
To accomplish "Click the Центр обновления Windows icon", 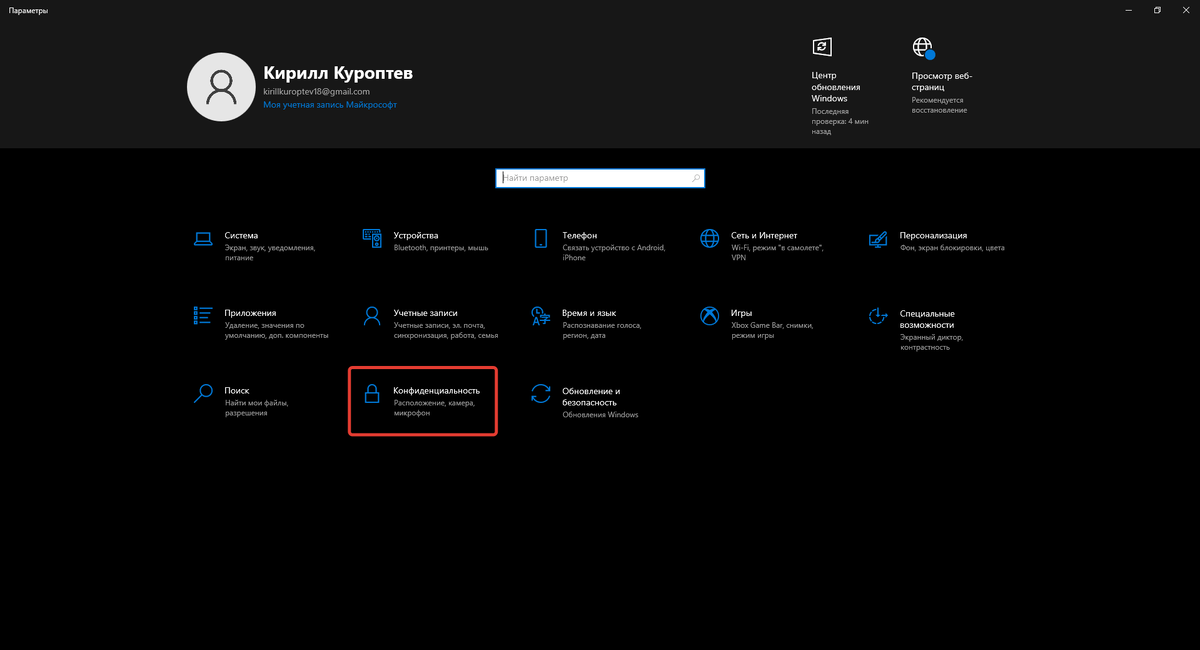I will pos(821,46).
